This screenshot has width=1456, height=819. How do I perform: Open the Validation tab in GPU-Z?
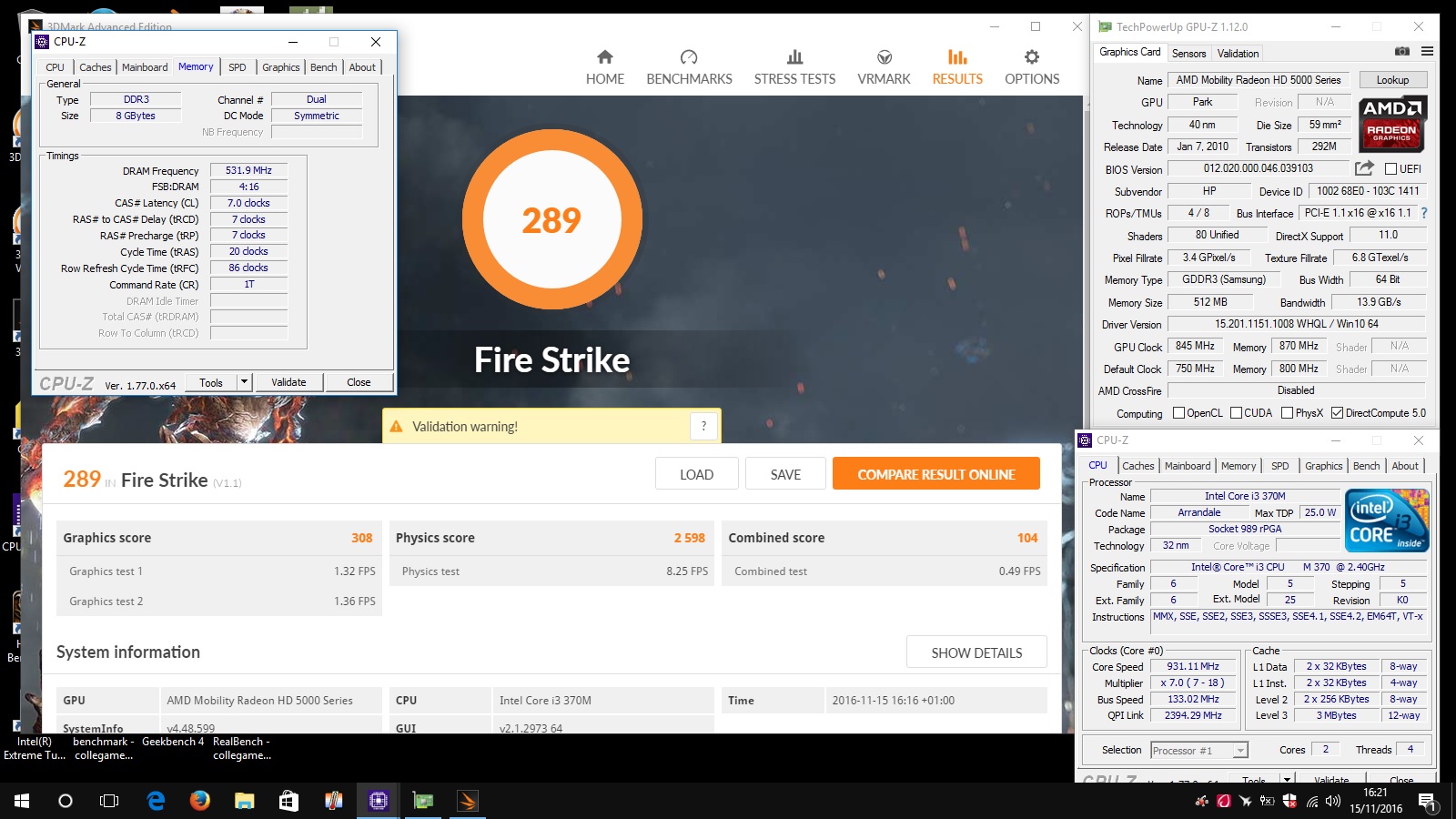click(1239, 54)
